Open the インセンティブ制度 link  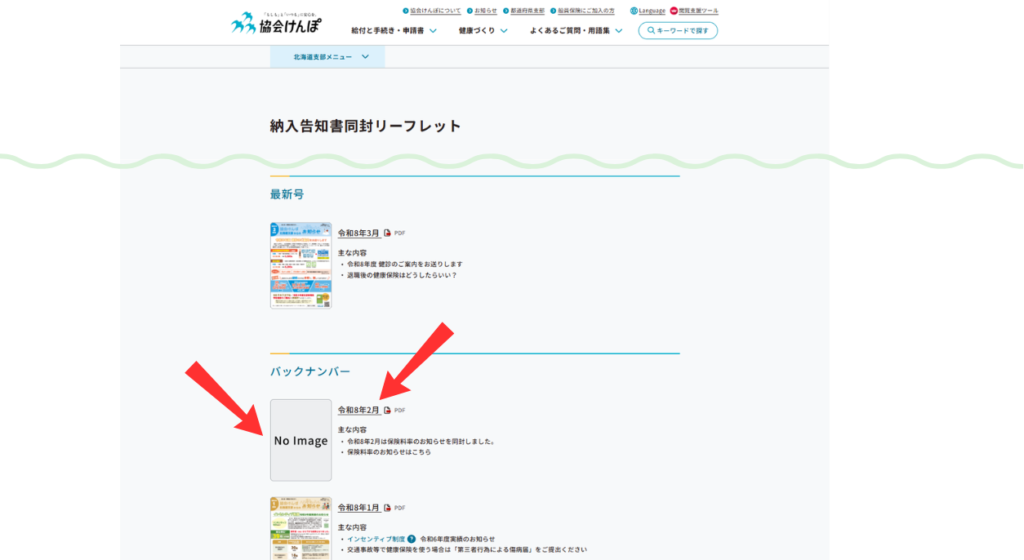point(376,539)
